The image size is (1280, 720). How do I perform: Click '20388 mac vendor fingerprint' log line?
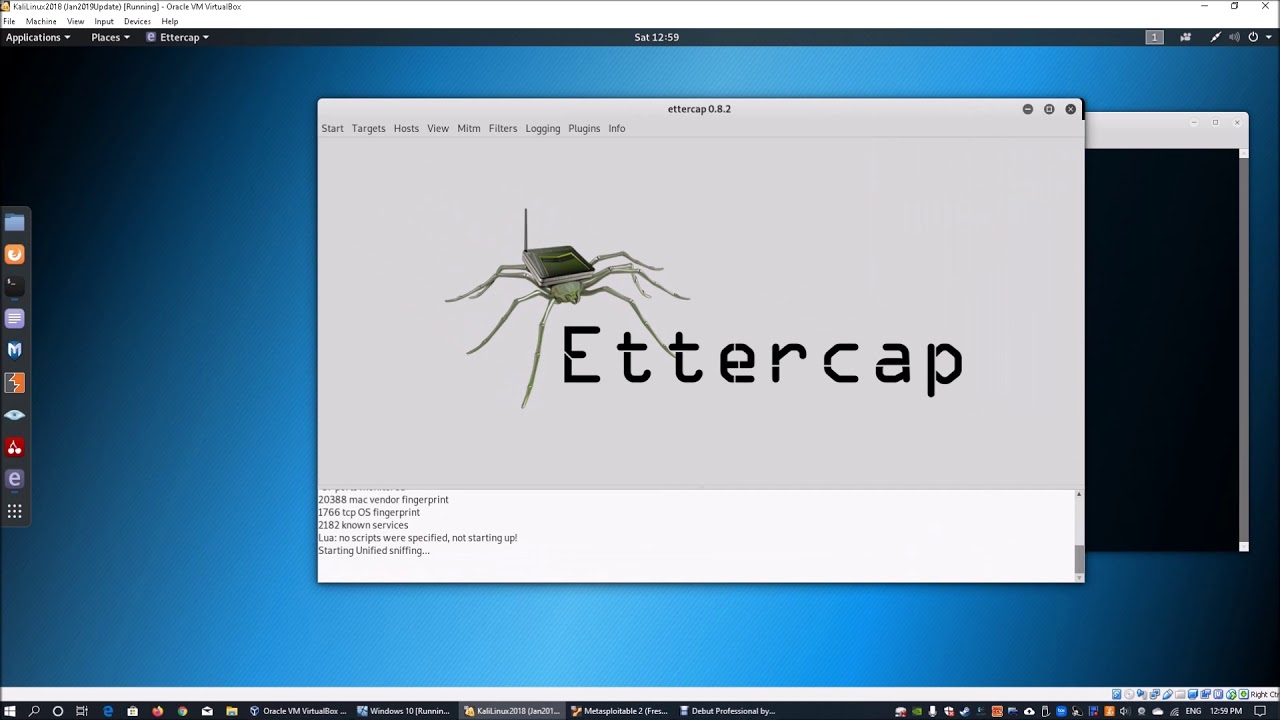pos(383,500)
